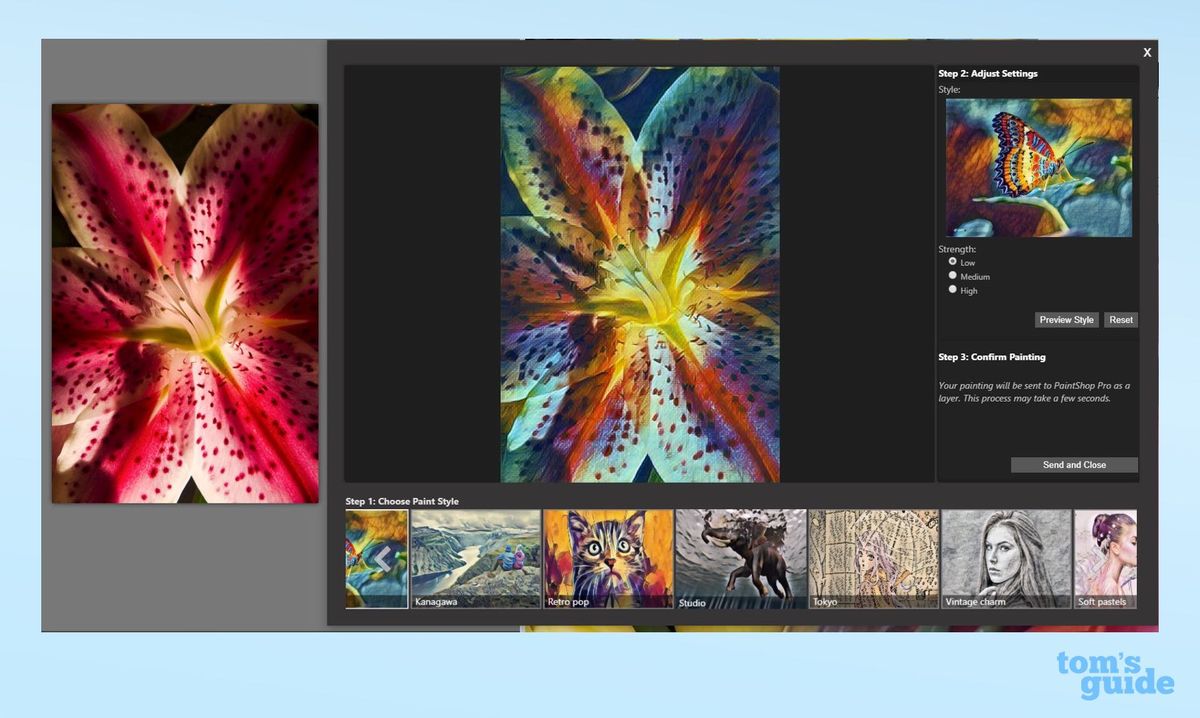This screenshot has width=1200, height=718.
Task: Apply the Studio paint style
Action: pyautogui.click(x=741, y=557)
